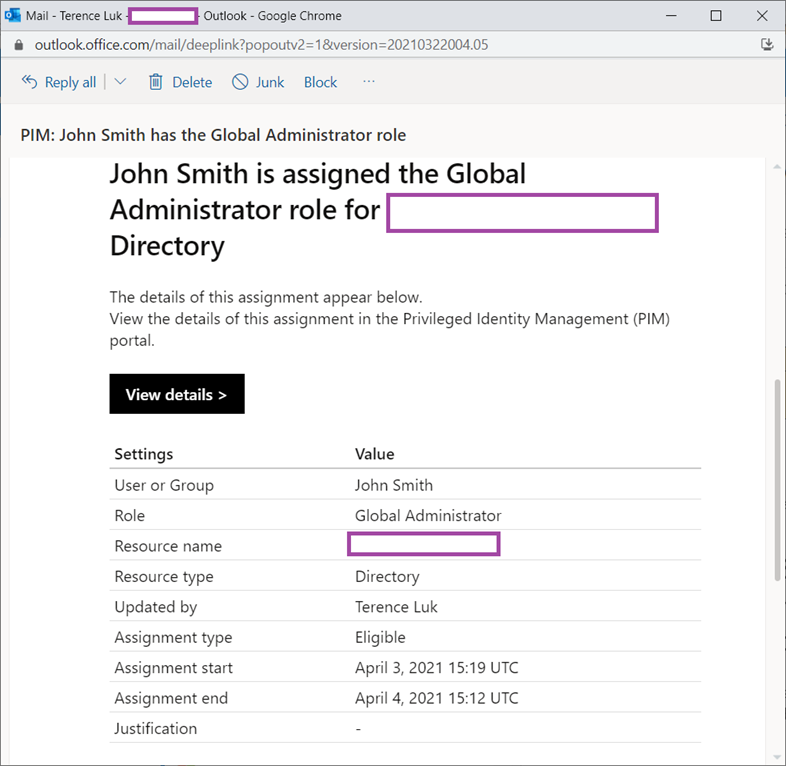This screenshot has height=766, width=786.
Task: Click the 'Assignment end' row label
Action: [x=171, y=698]
